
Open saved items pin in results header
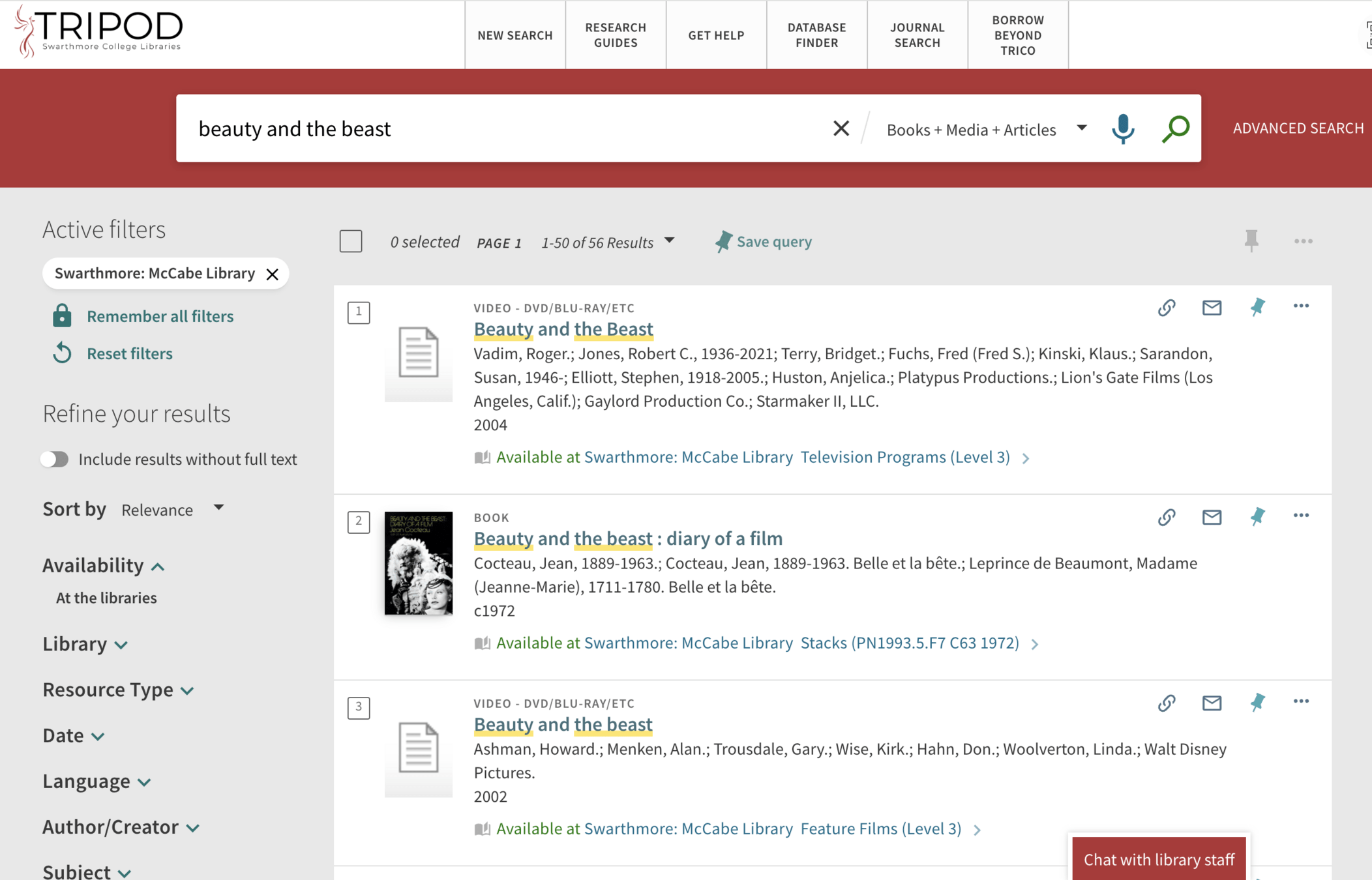(1251, 241)
